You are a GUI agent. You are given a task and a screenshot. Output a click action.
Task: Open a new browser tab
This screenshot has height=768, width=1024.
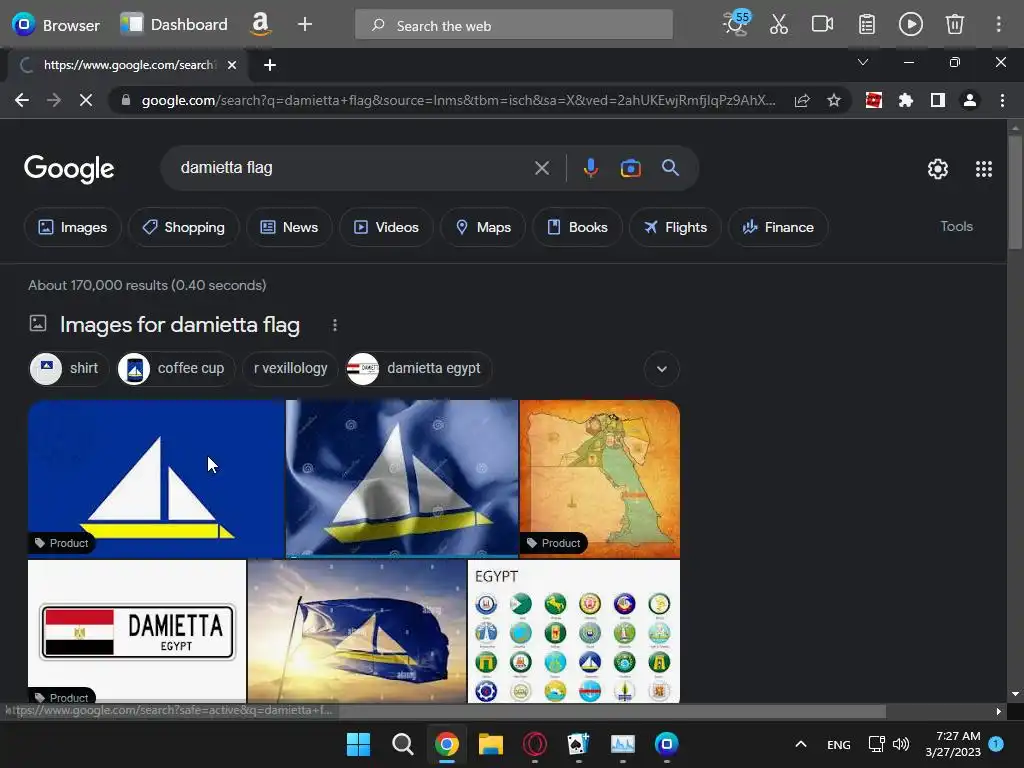coord(270,65)
